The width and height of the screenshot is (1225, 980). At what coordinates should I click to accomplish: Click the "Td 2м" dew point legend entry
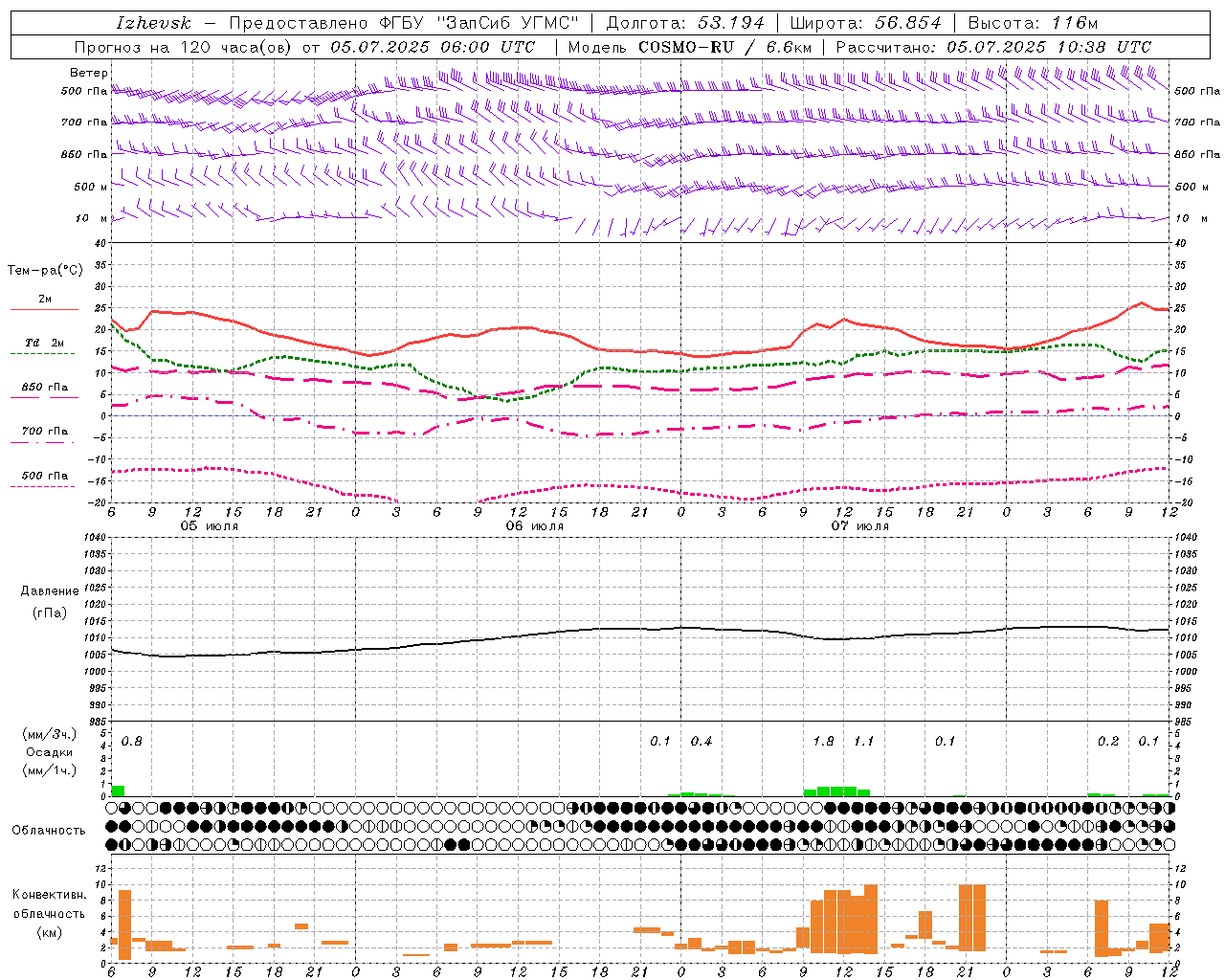pos(45,343)
